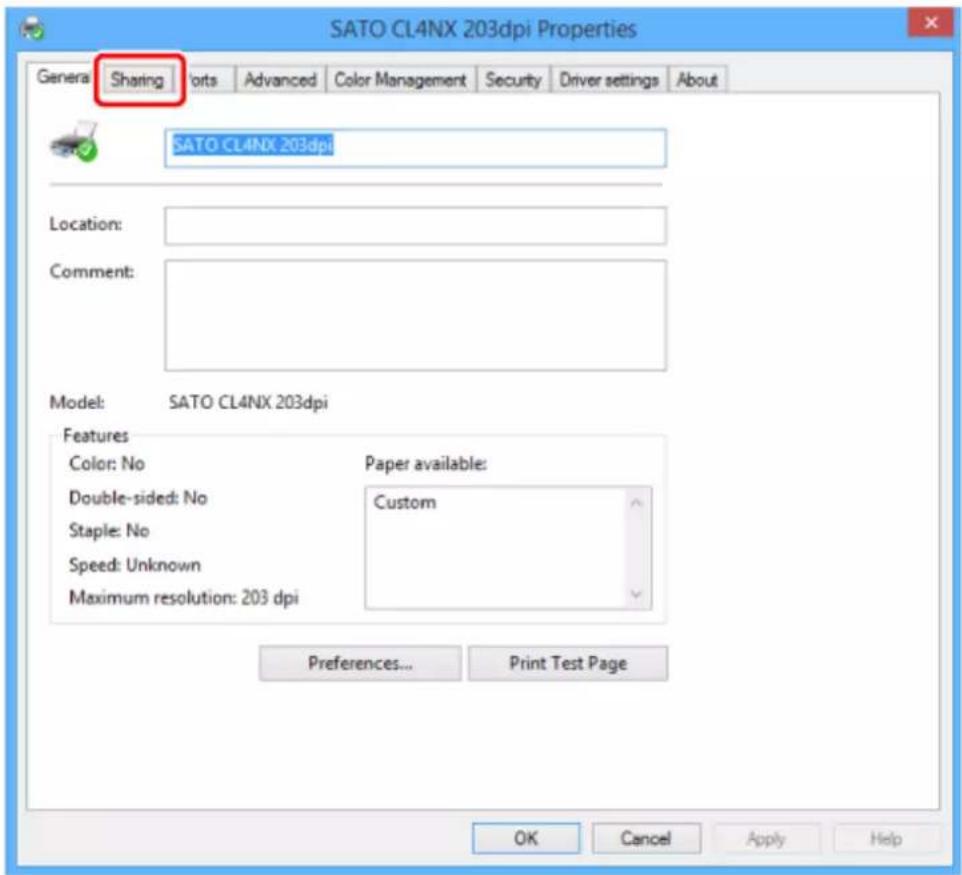Image resolution: width=962 pixels, height=875 pixels.
Task: Show the About tab
Action: (x=698, y=80)
